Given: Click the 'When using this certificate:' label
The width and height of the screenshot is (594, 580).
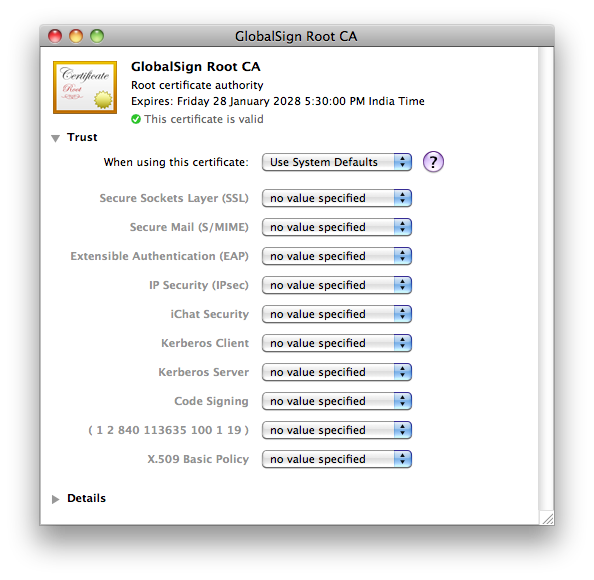Looking at the screenshot, I should click(x=176, y=162).
